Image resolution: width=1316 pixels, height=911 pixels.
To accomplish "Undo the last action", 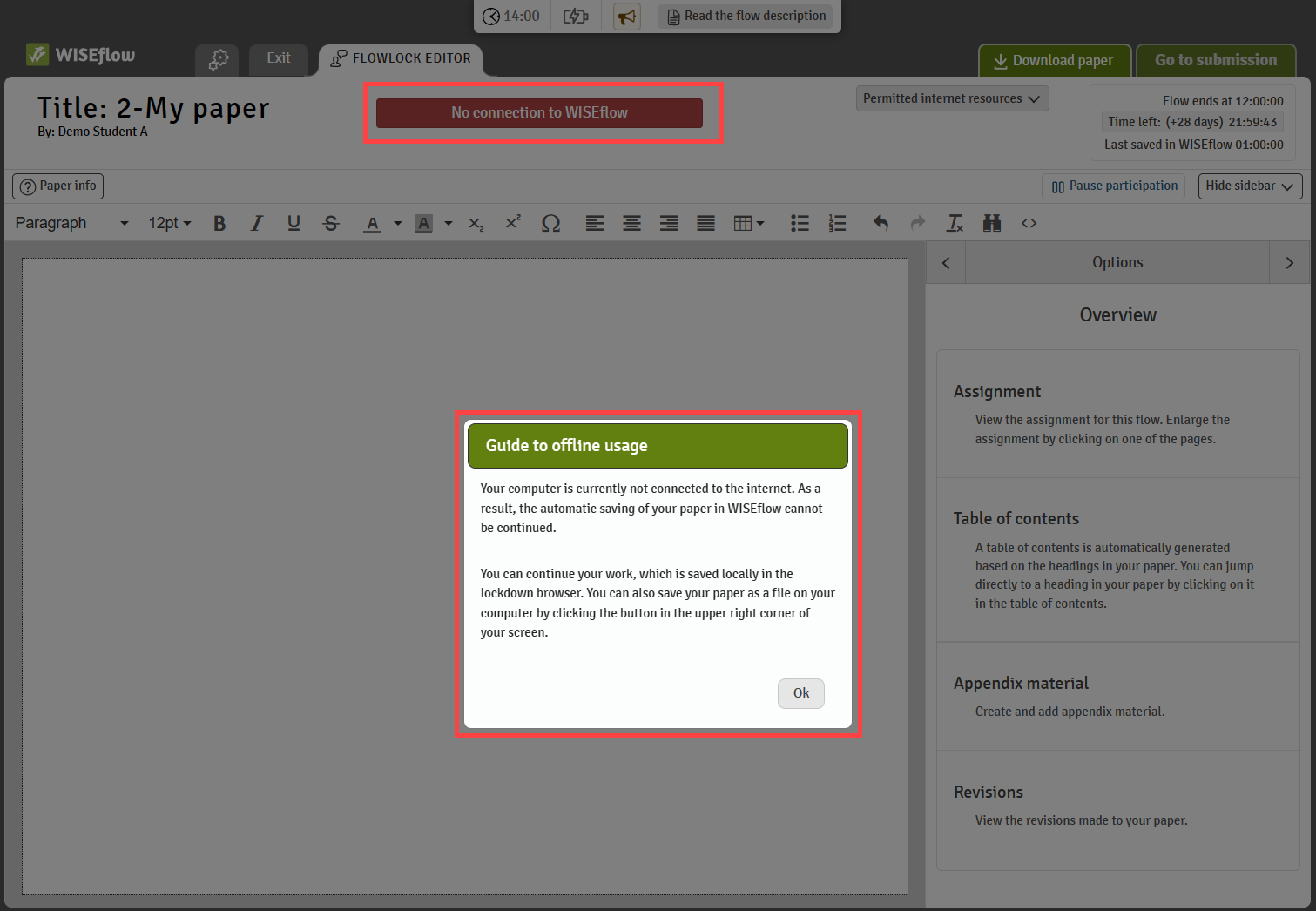I will point(881,224).
